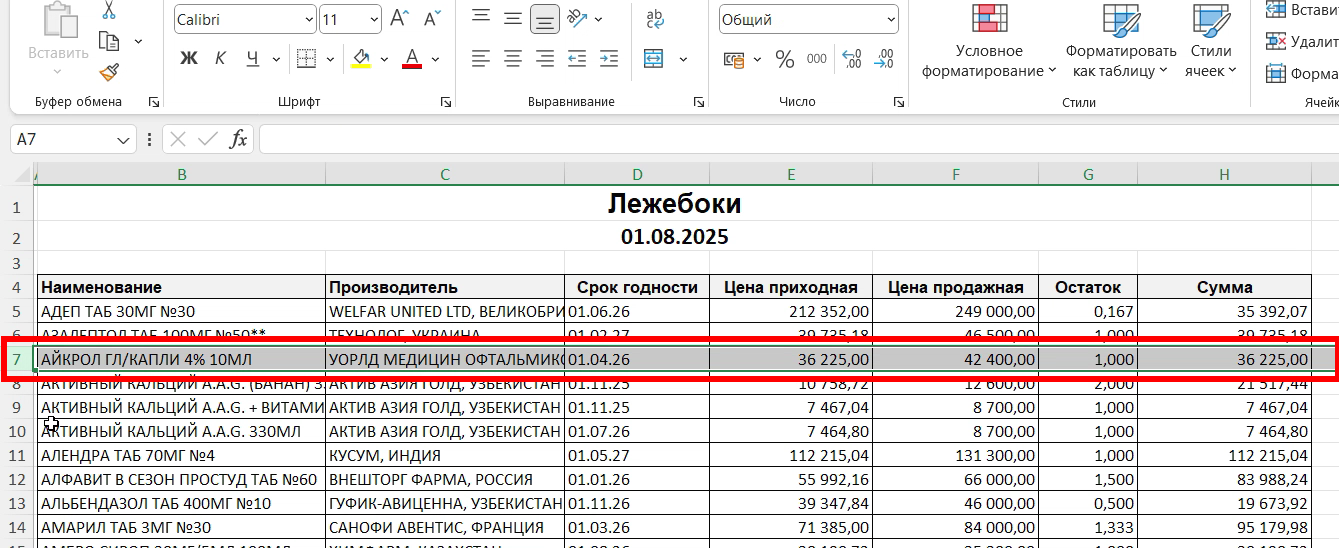Click the Merge and Center icon
Viewport: 1339px width, 548px height.
pos(653,59)
